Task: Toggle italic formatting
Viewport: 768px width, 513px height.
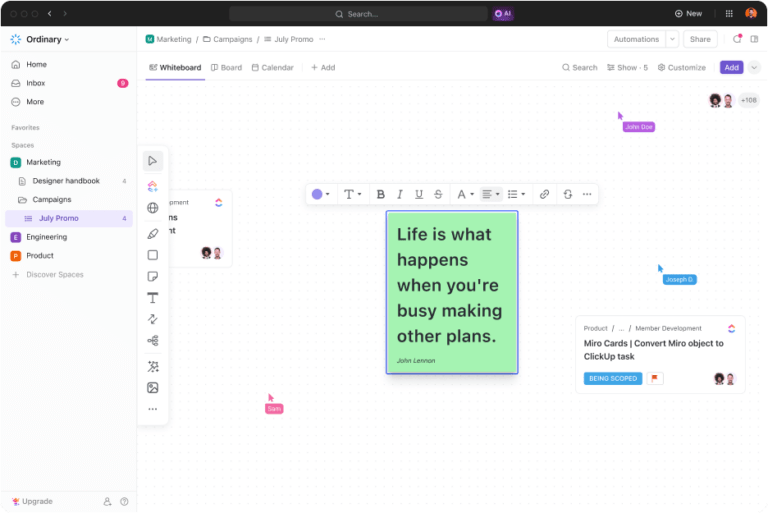Action: coord(400,194)
